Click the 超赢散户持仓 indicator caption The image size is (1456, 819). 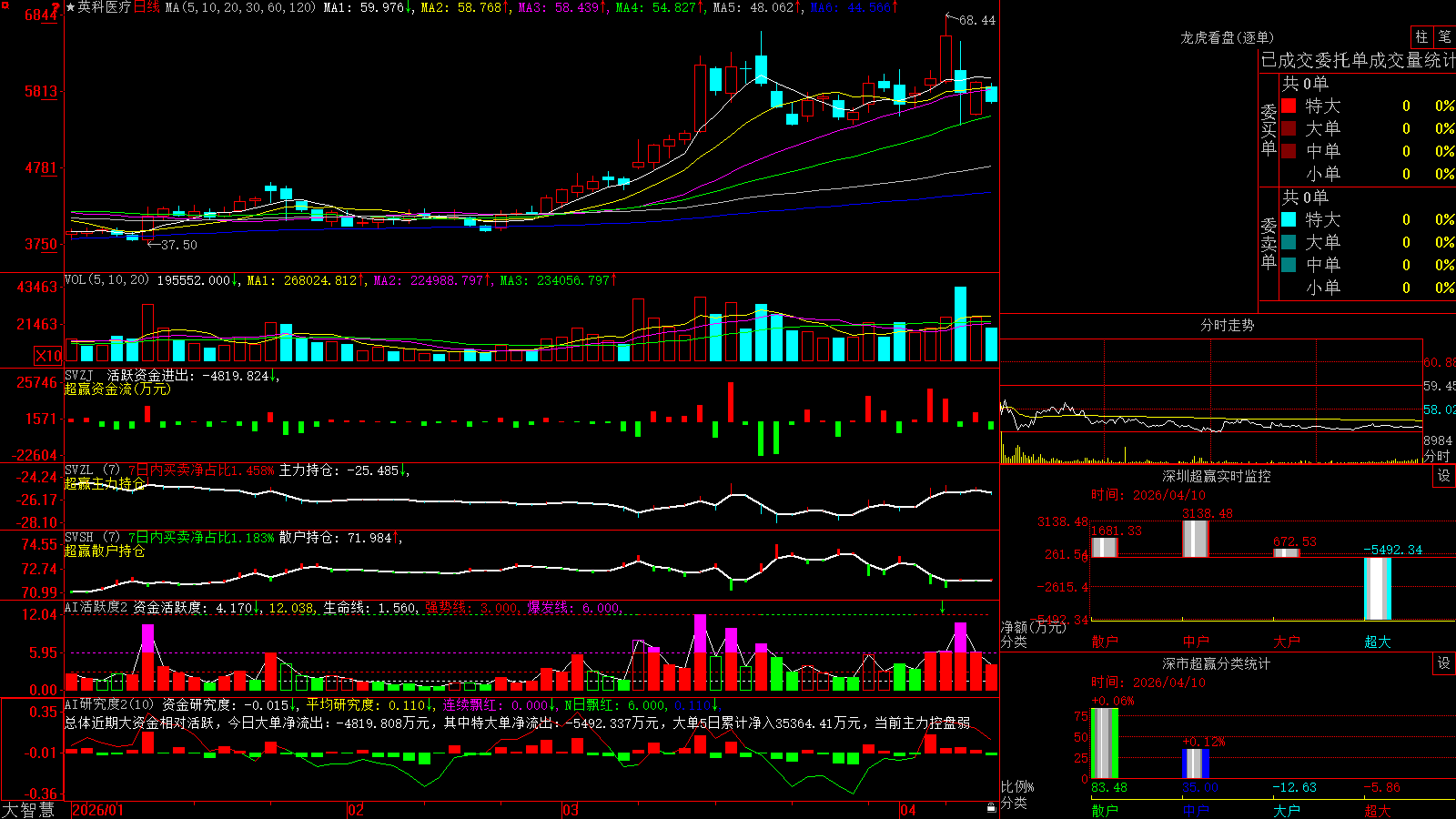pyautogui.click(x=105, y=551)
